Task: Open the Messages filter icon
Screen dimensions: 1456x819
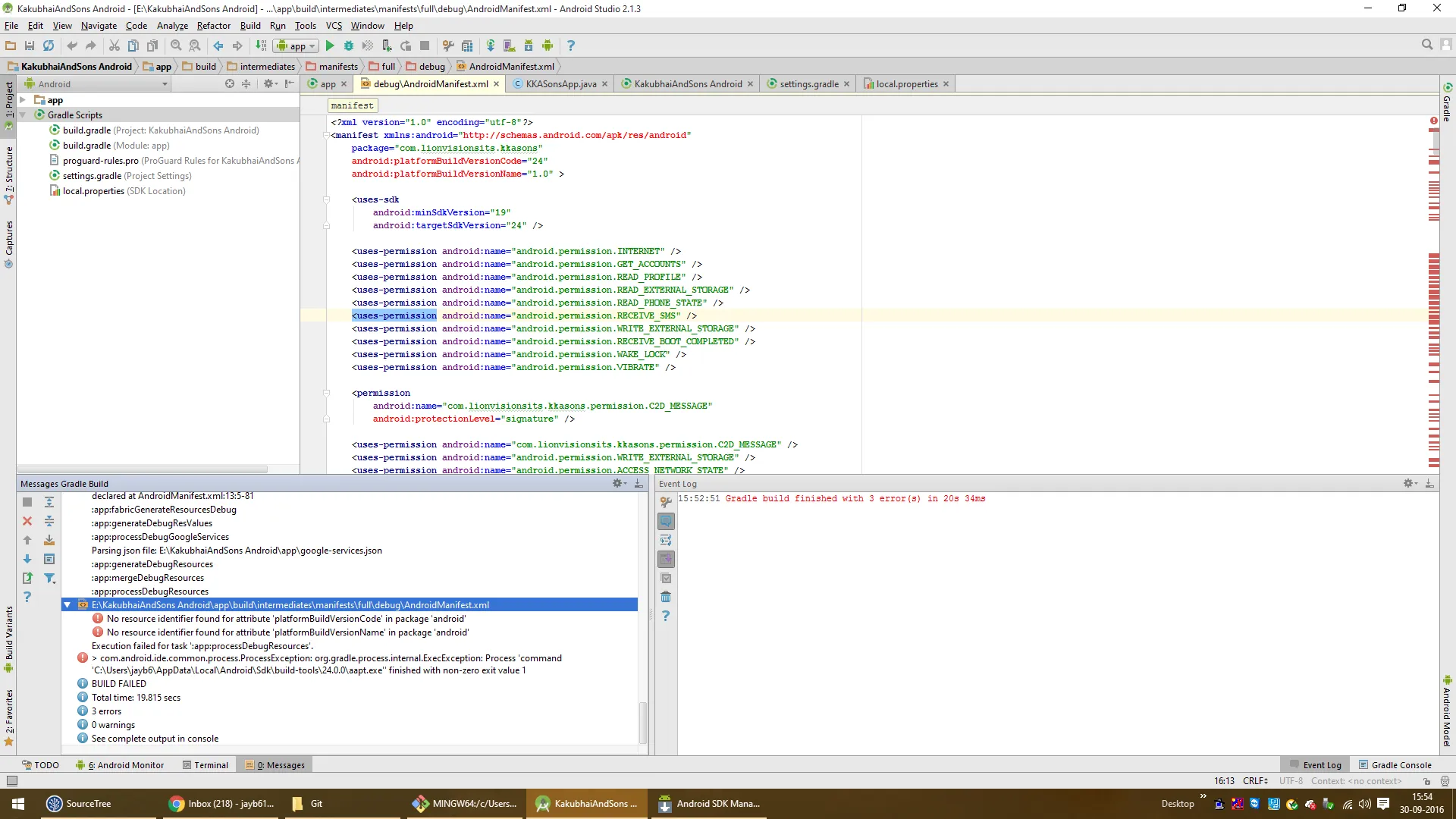Action: point(49,578)
